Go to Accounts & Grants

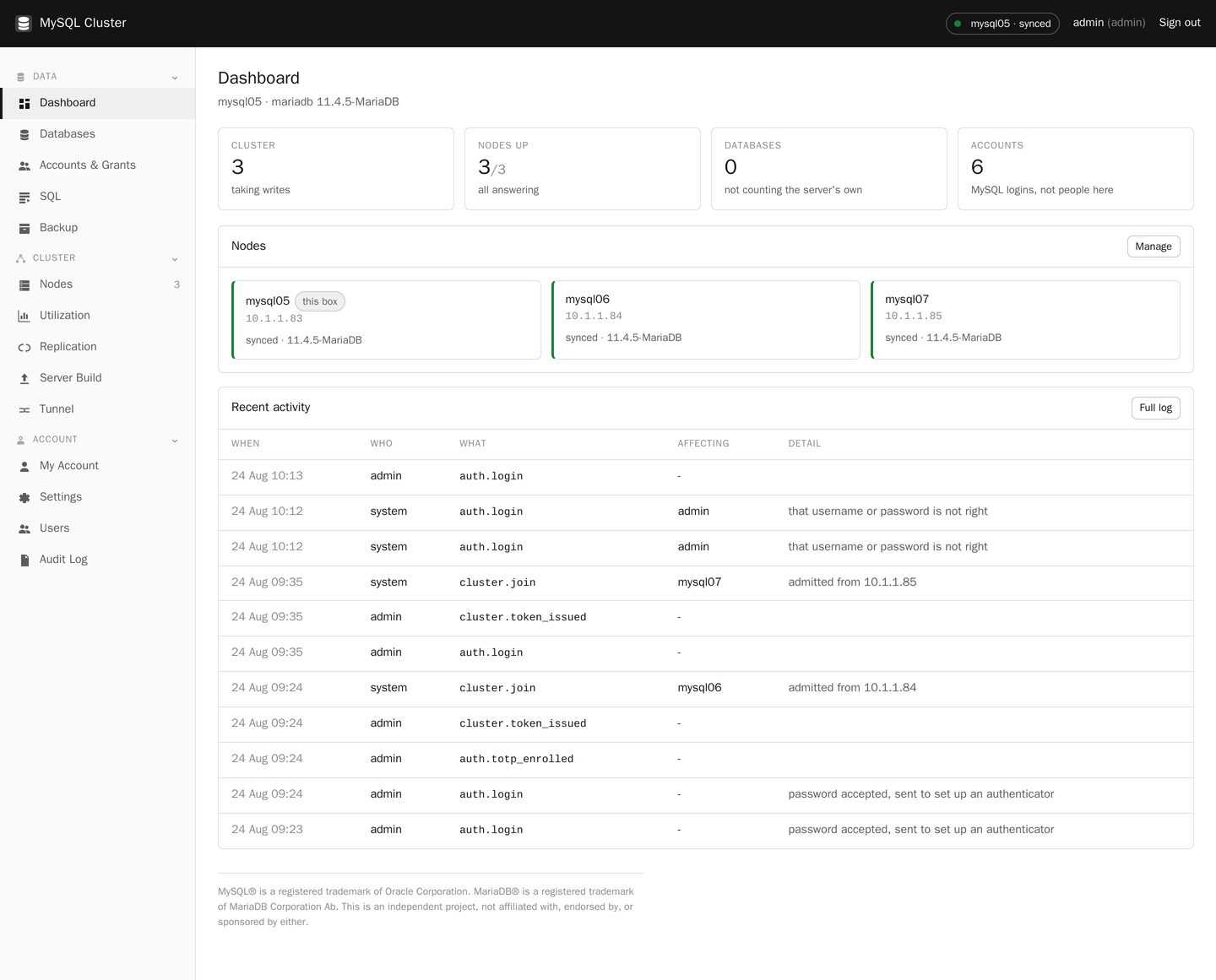pyautogui.click(x=98, y=165)
